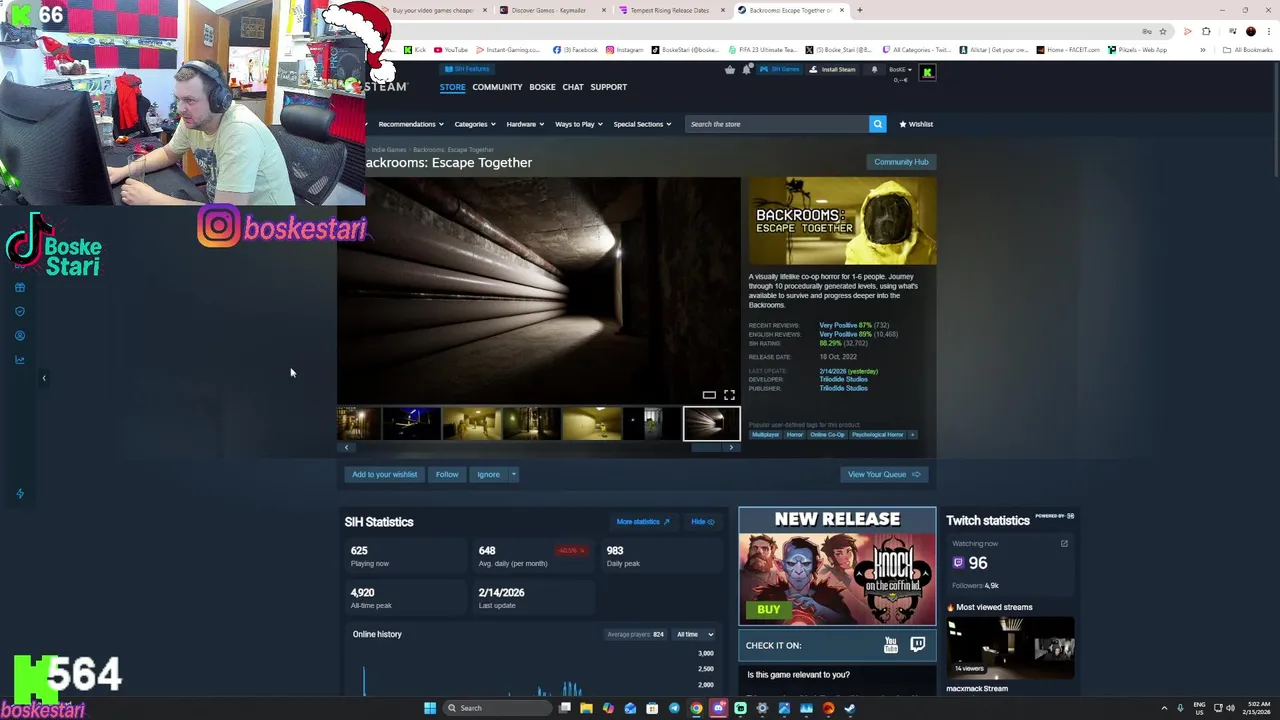Open the YouTube bookmark

451,50
